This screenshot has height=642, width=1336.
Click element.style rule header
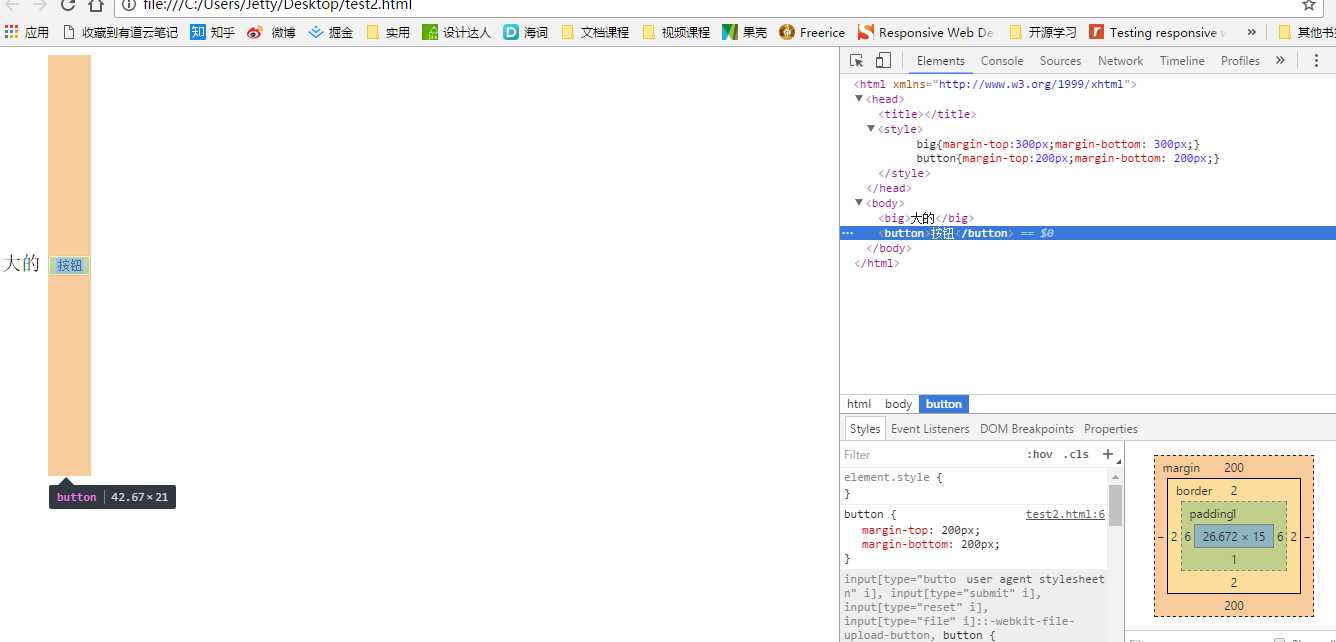coord(893,477)
